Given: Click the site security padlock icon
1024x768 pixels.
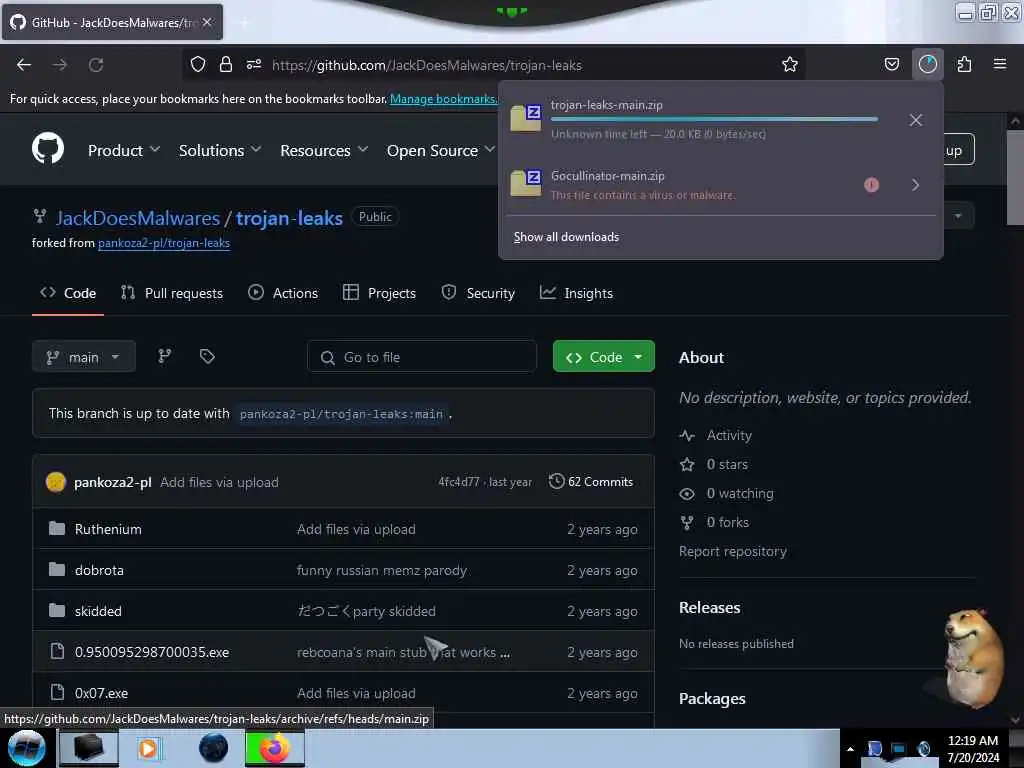Looking at the screenshot, I should (x=226, y=64).
